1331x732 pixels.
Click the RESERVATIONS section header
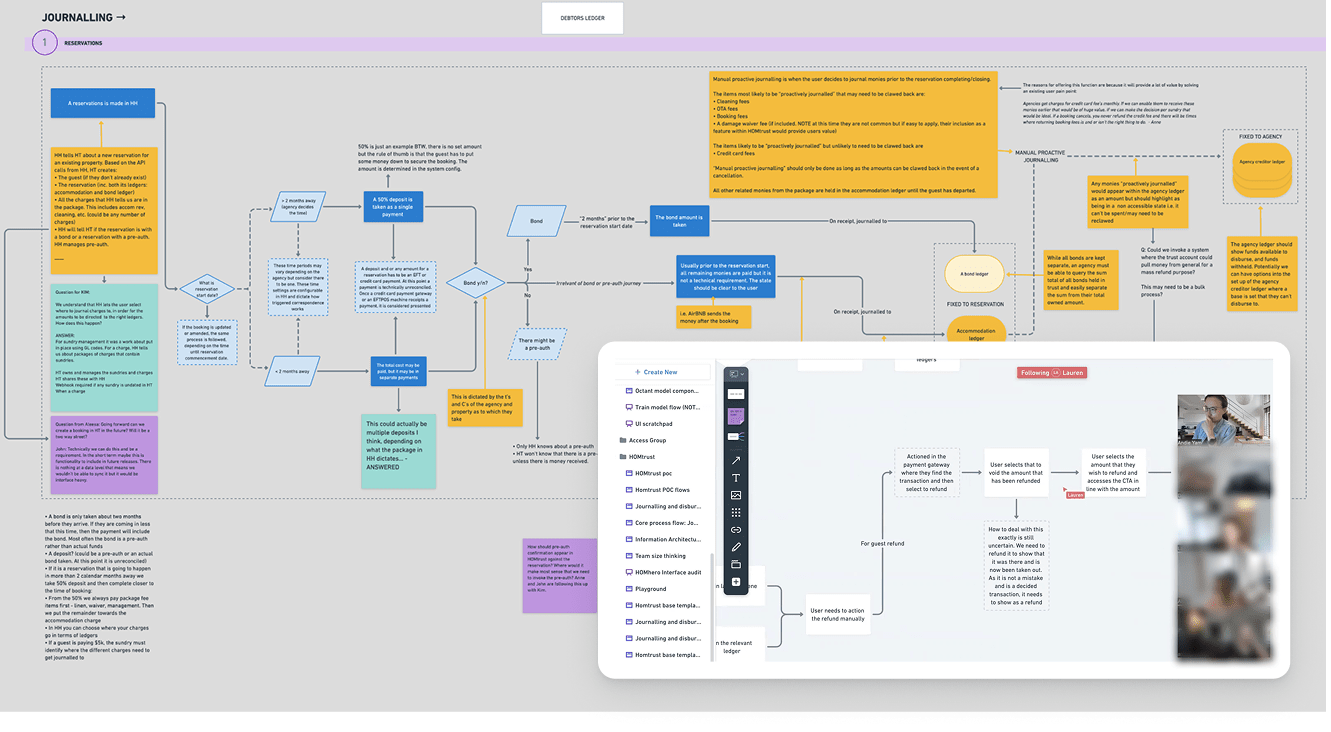(82, 42)
